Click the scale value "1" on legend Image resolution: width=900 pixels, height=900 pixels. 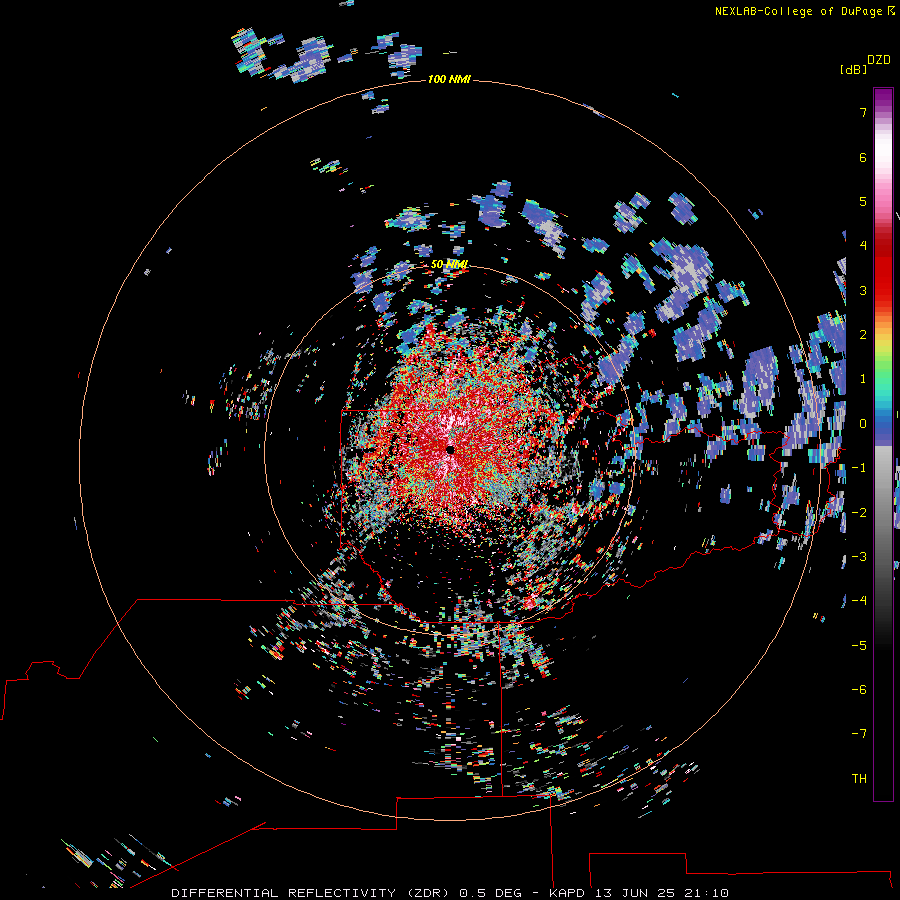pyautogui.click(x=863, y=379)
